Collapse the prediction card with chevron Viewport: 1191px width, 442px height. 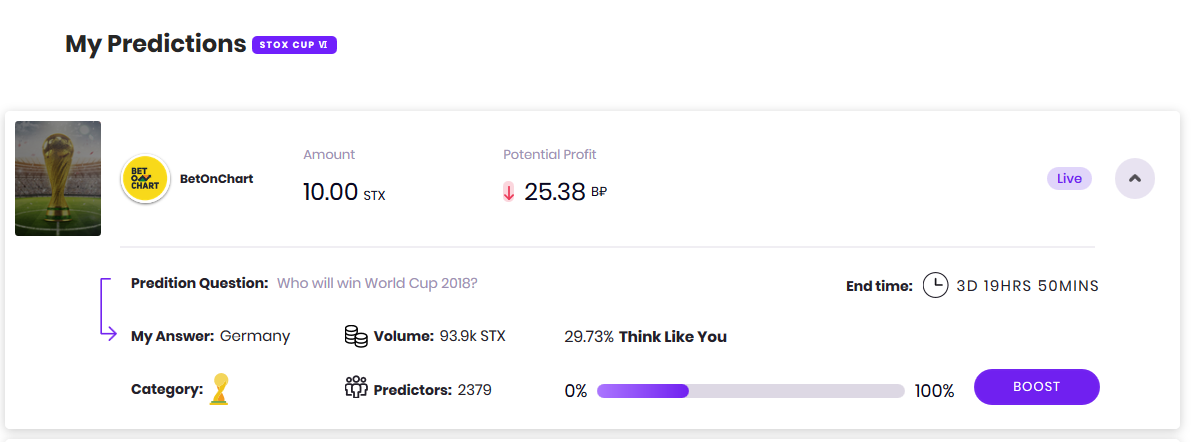(x=1134, y=179)
